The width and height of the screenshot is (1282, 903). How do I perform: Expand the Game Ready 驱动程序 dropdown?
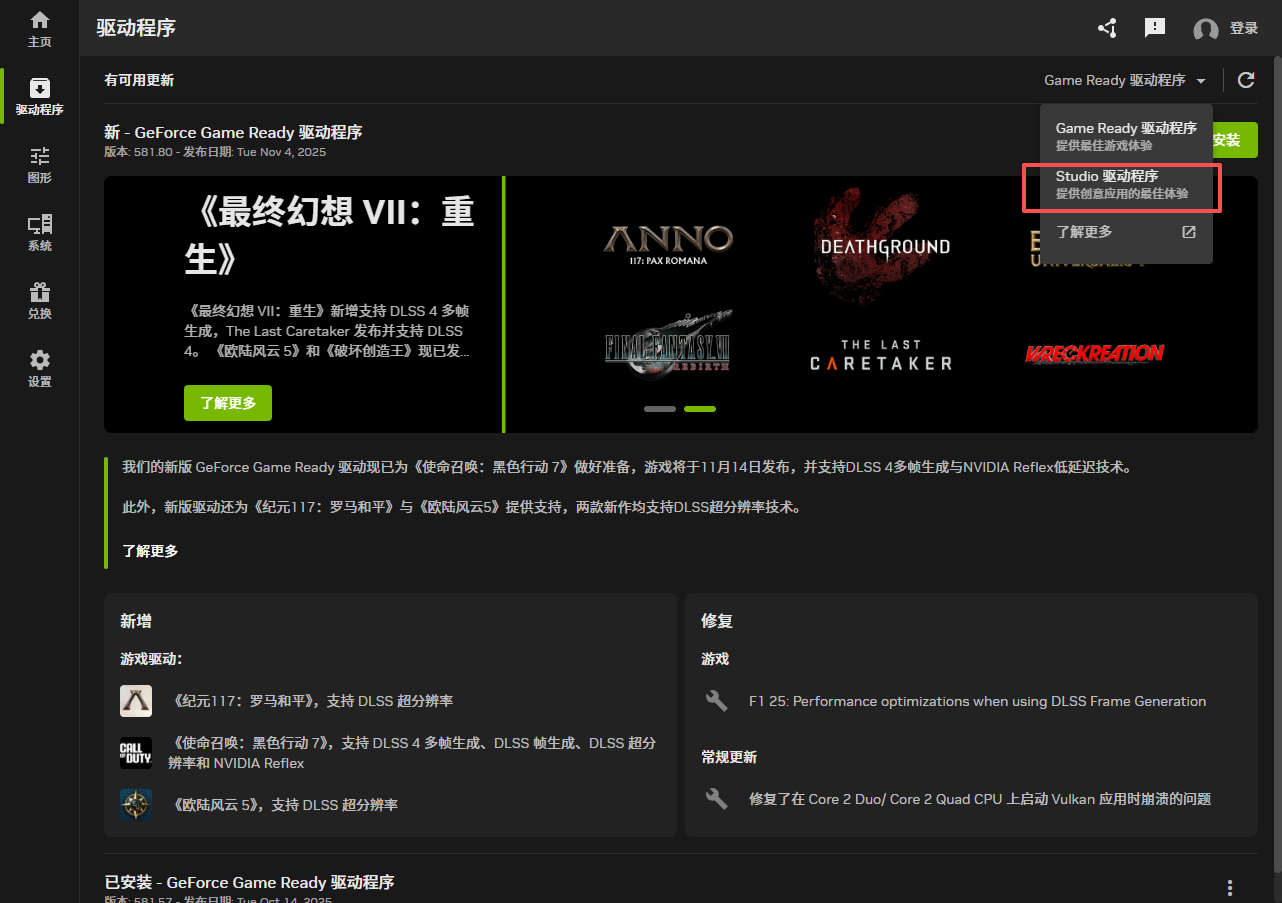1125,80
